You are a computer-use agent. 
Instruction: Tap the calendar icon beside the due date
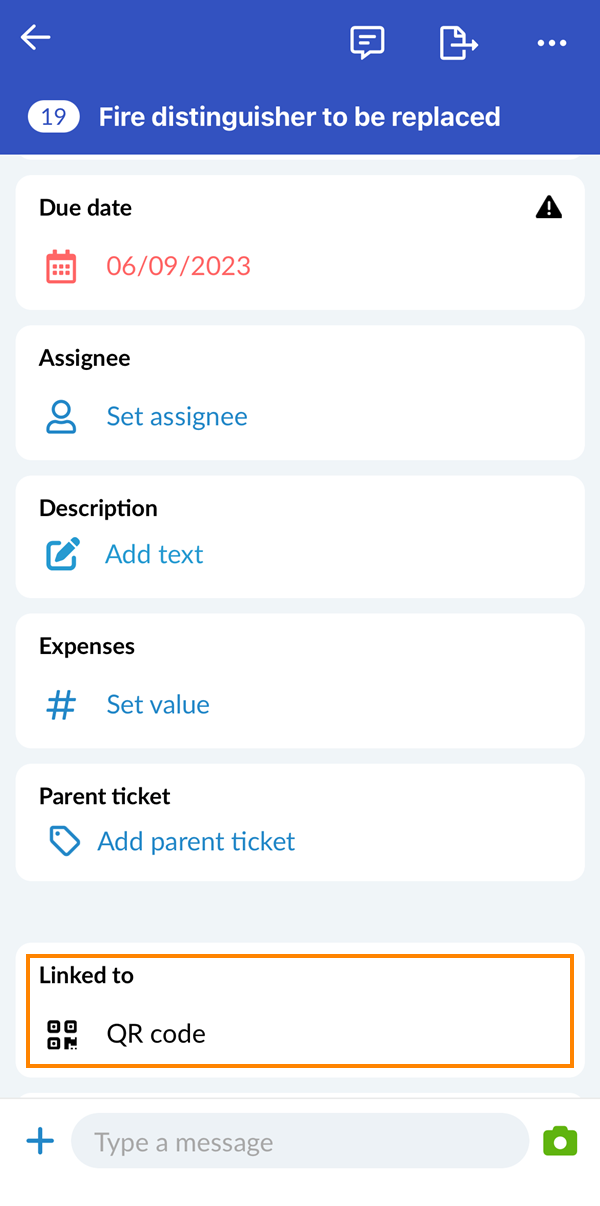click(x=60, y=266)
